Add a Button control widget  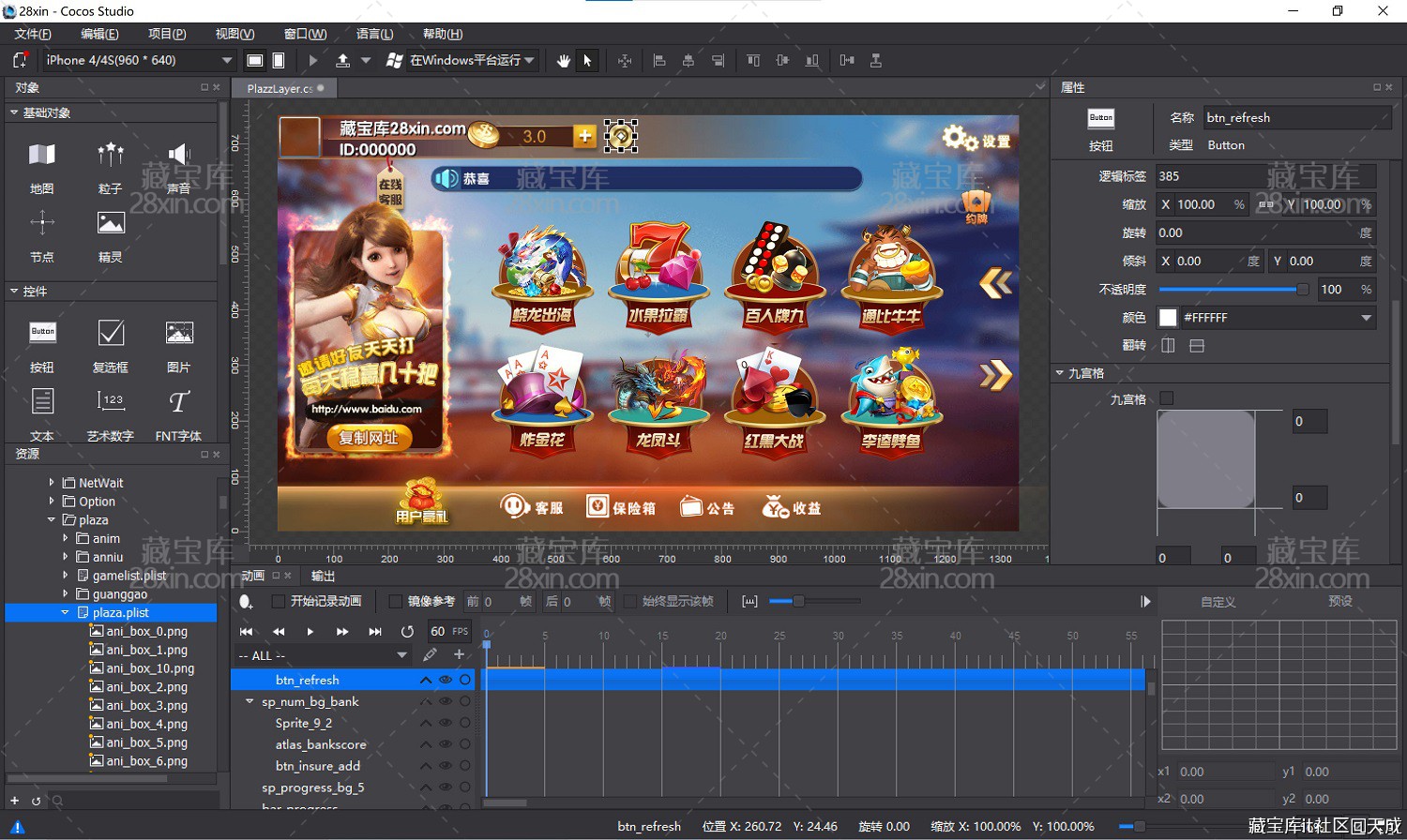42,345
